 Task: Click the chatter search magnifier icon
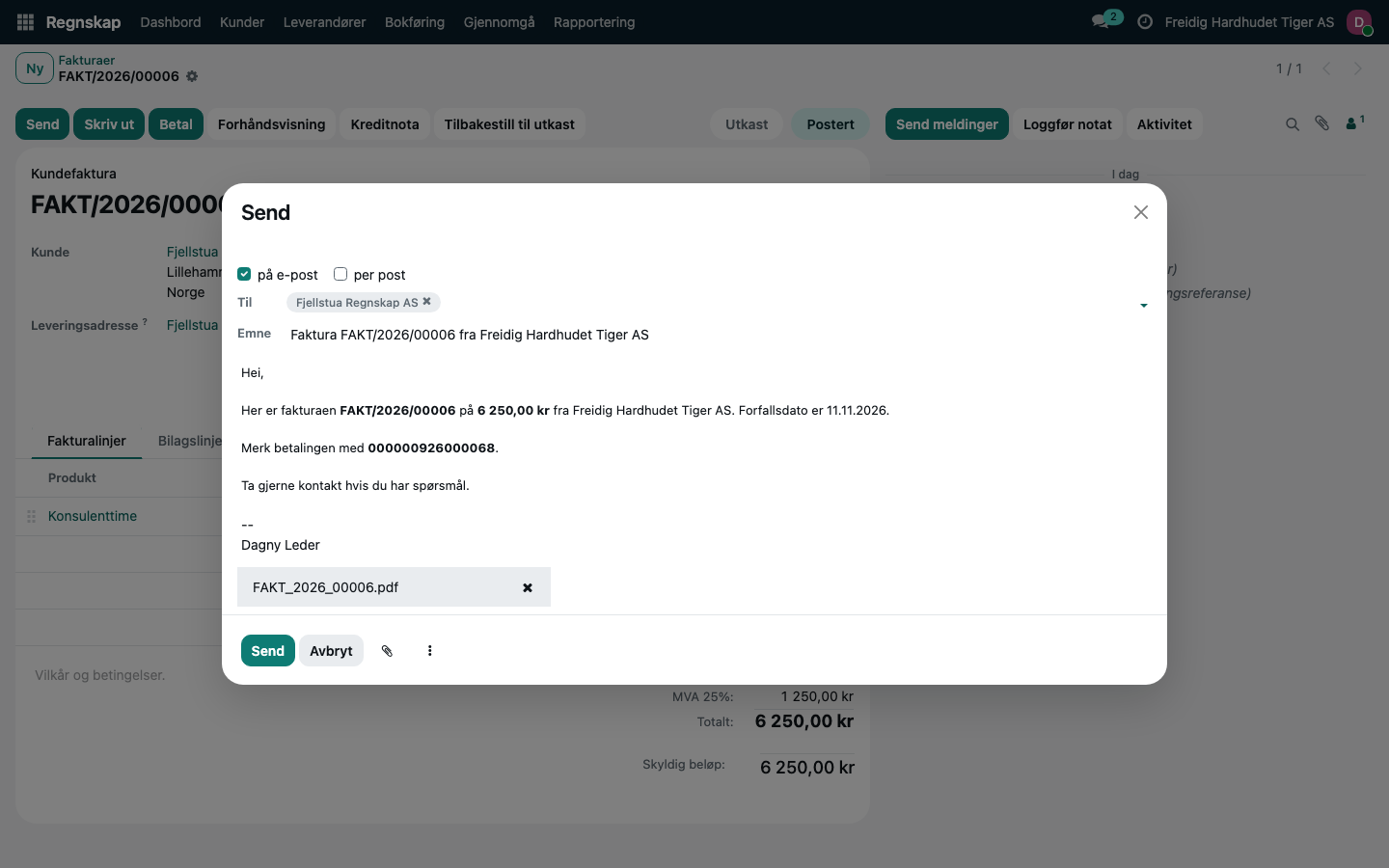coord(1293,124)
